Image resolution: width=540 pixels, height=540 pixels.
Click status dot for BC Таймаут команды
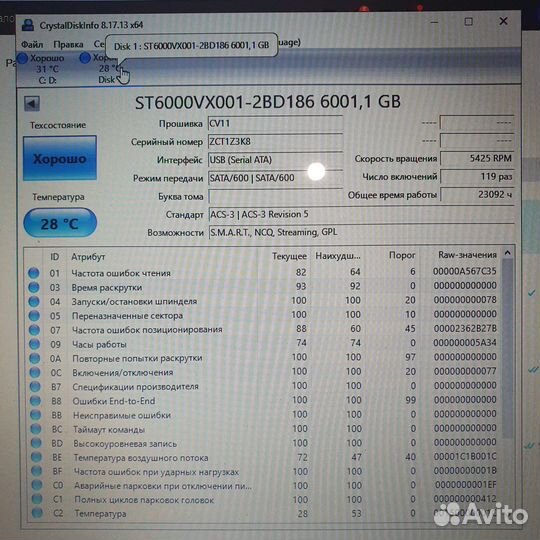pos(36,429)
